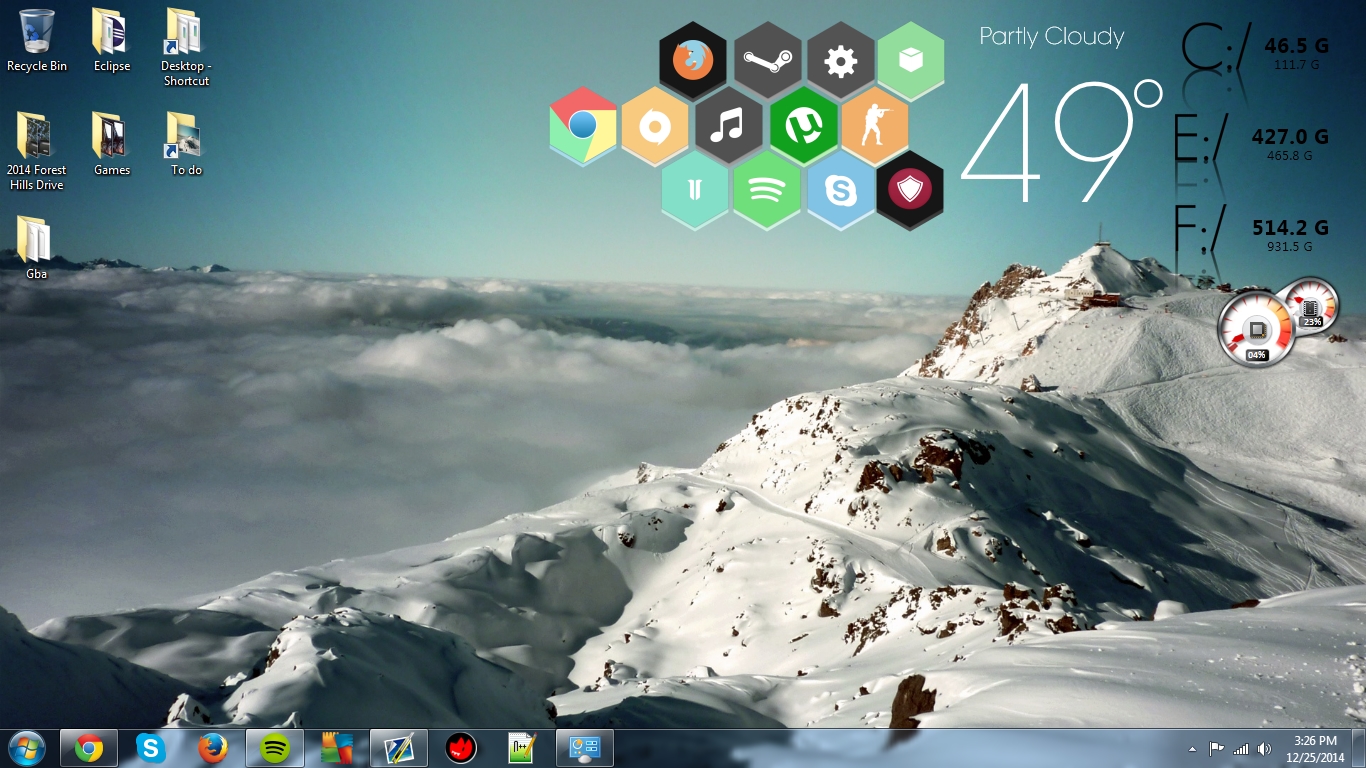Open Spotify from the hexagon launcher
The height and width of the screenshot is (768, 1366).
coord(767,191)
